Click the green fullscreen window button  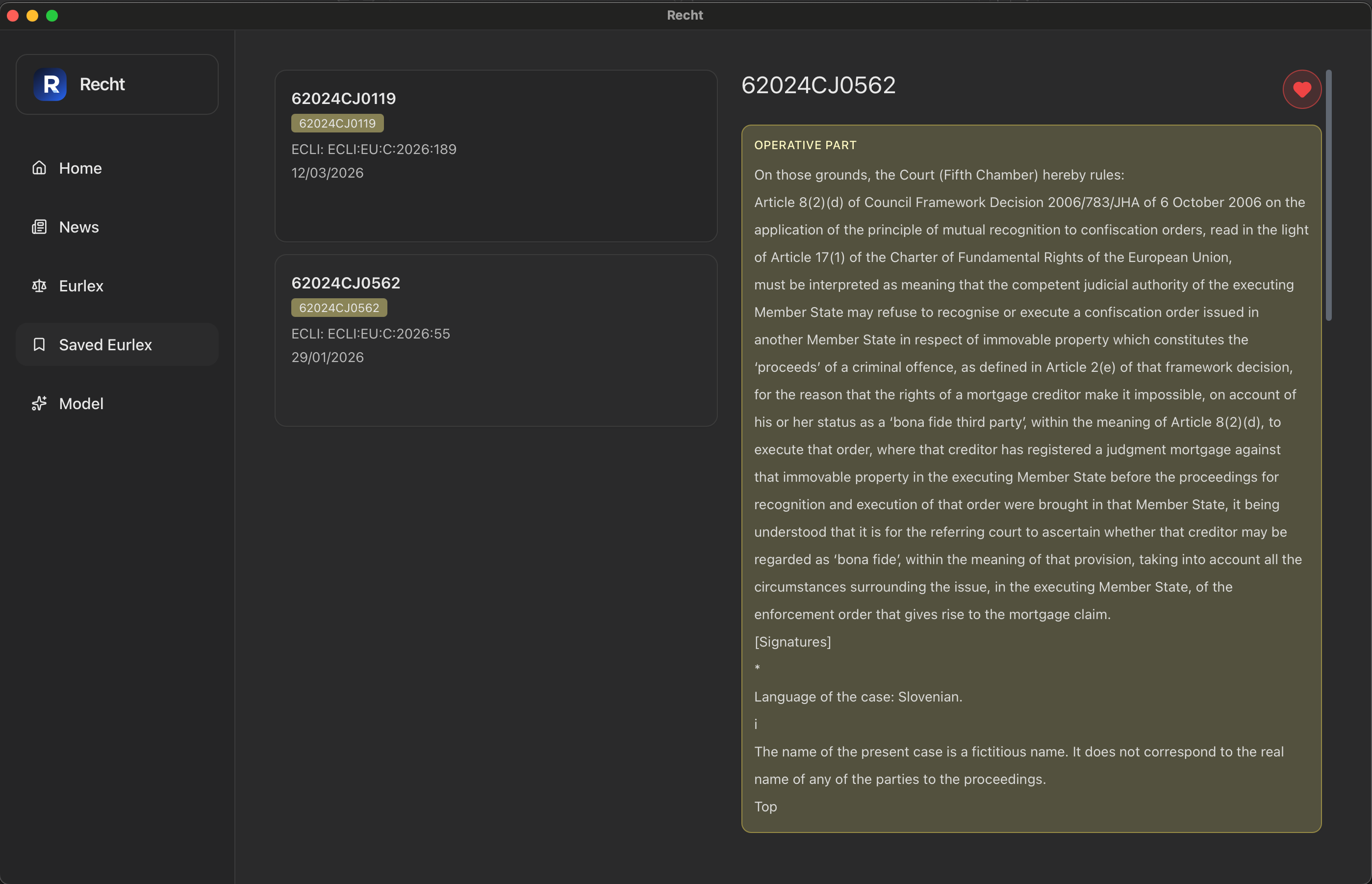[52, 16]
